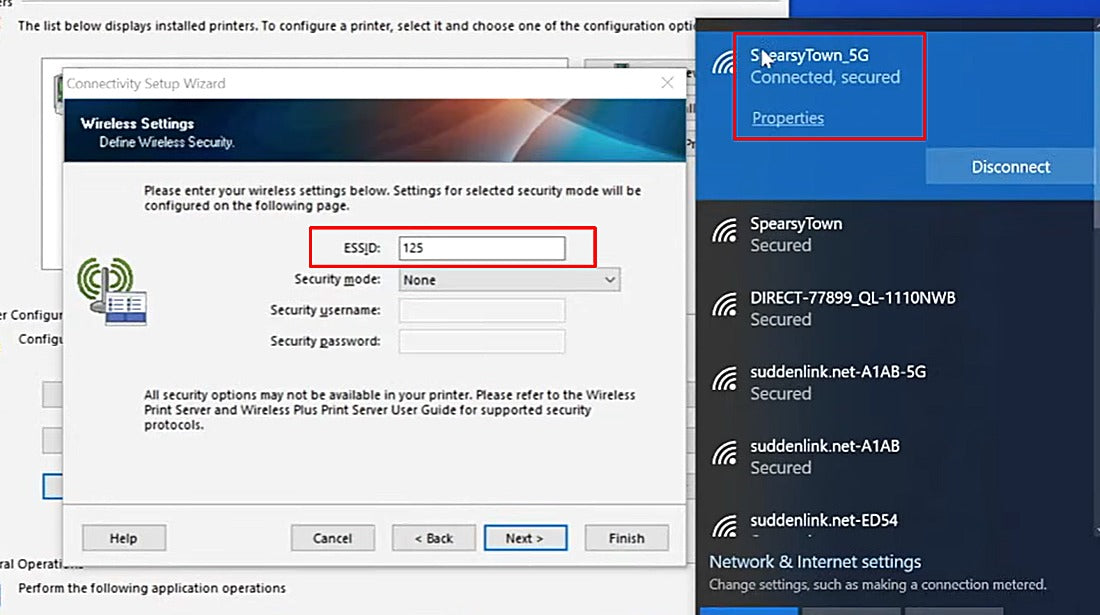
Task: Click the ESSID input field
Action: point(481,248)
